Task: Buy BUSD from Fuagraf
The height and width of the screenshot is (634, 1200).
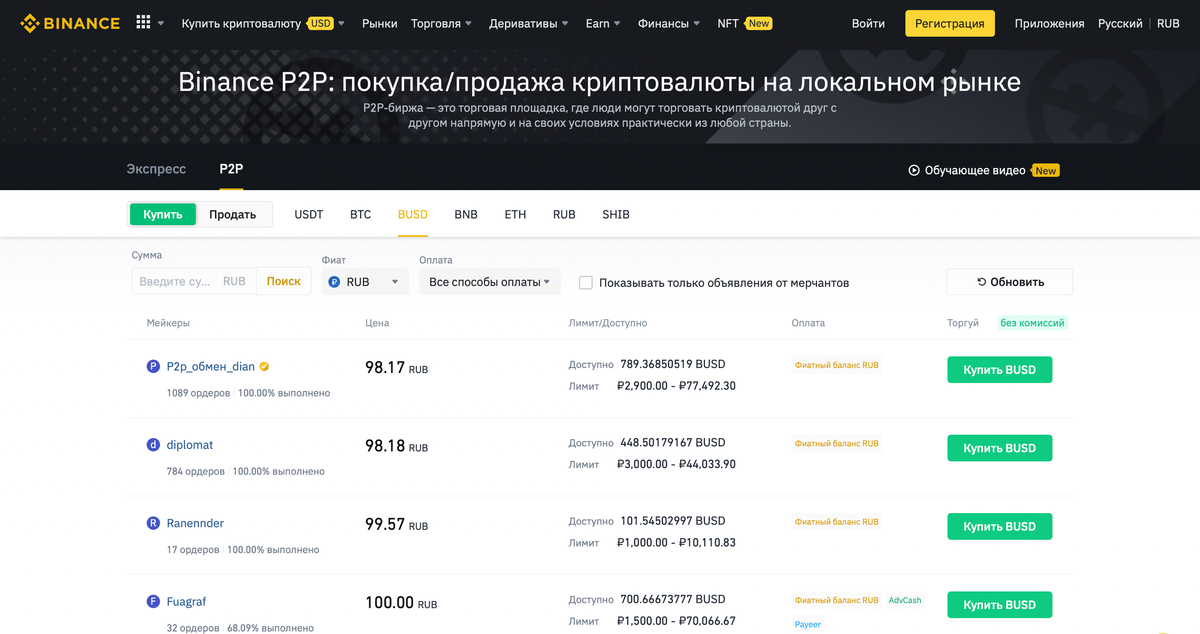Action: pos(999,604)
